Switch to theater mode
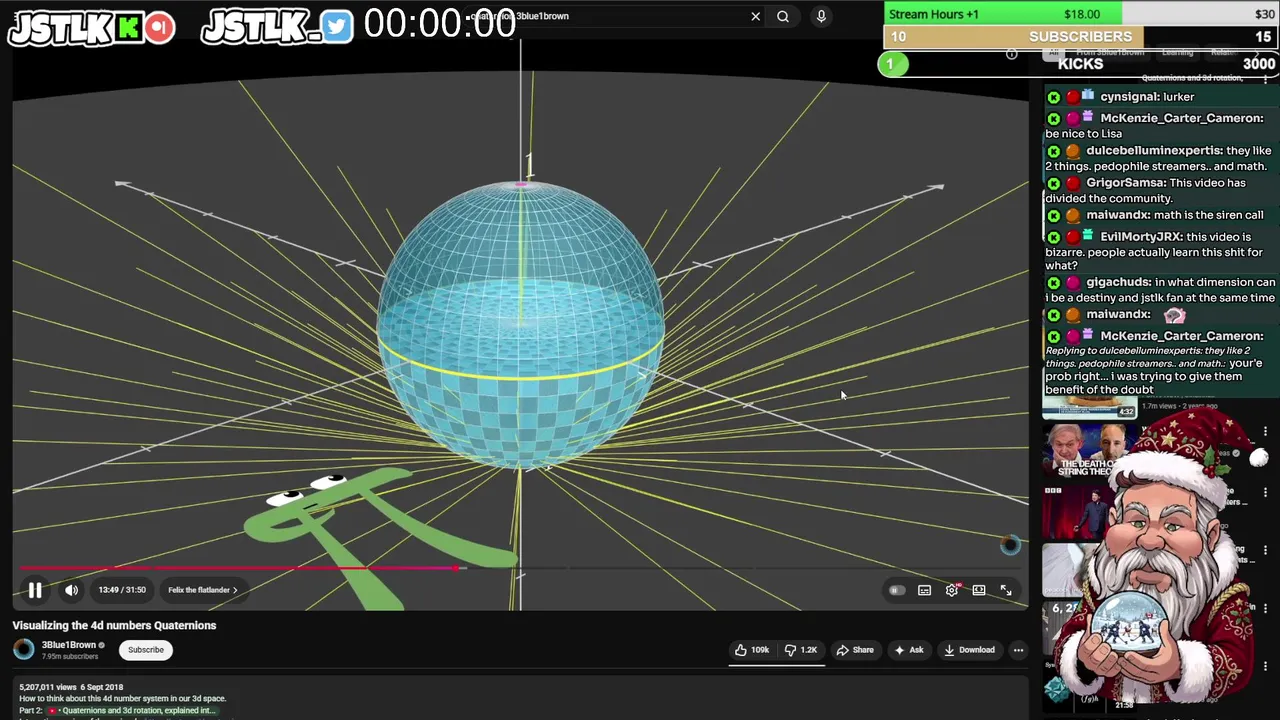Viewport: 1280px width, 720px height. coord(979,590)
